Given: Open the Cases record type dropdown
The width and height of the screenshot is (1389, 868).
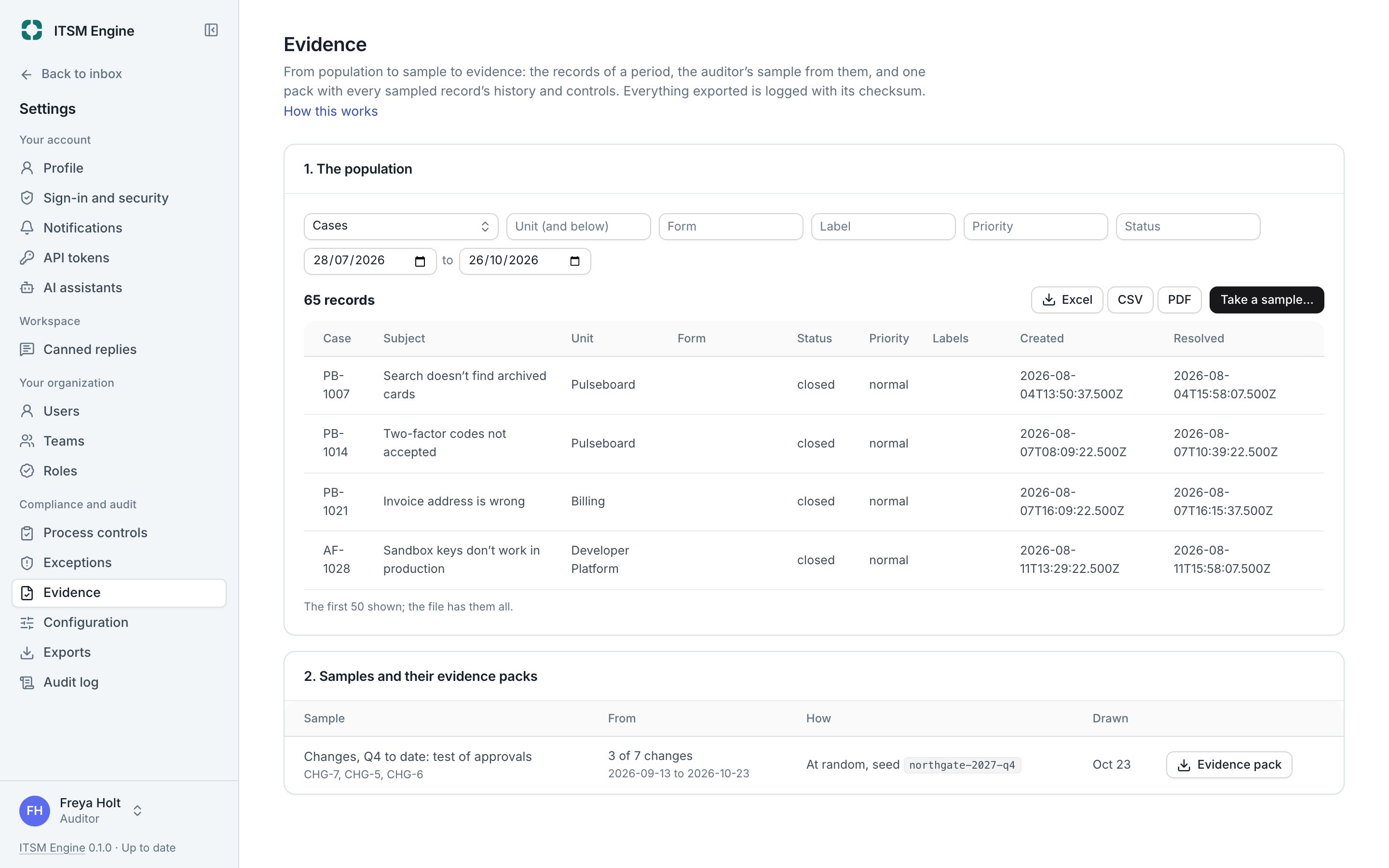Looking at the screenshot, I should (x=401, y=226).
